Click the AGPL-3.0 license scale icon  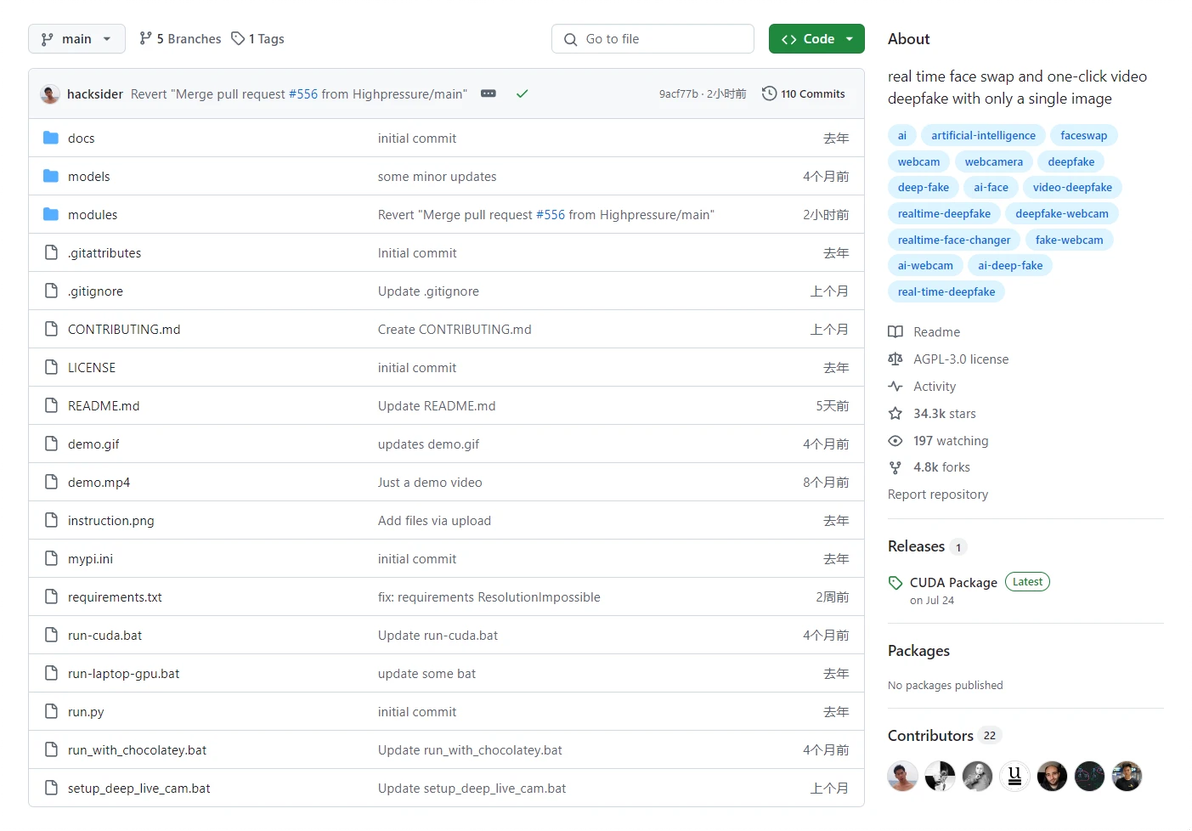[x=895, y=359]
